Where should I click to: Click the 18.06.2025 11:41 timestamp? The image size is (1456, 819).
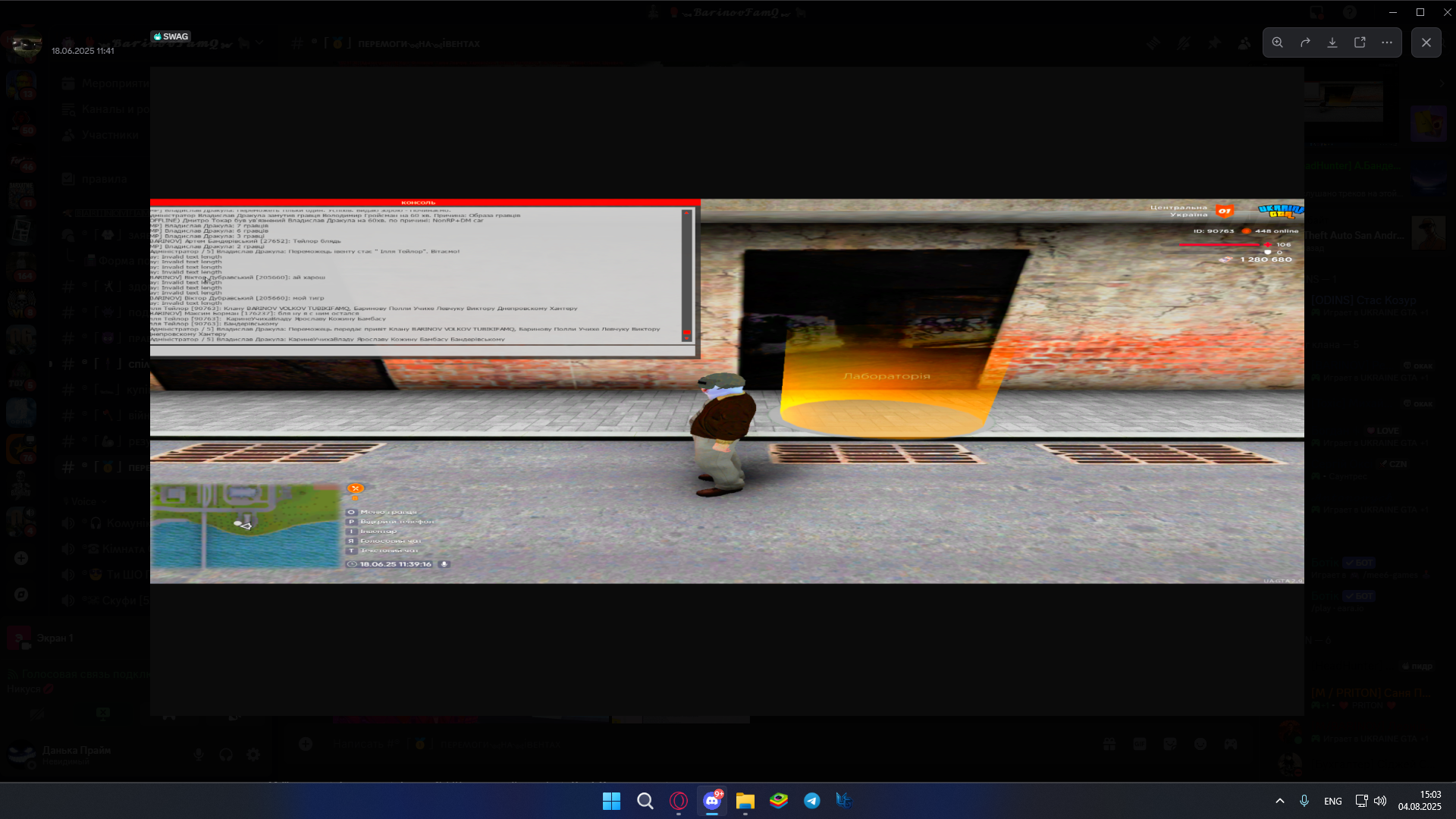(x=83, y=51)
